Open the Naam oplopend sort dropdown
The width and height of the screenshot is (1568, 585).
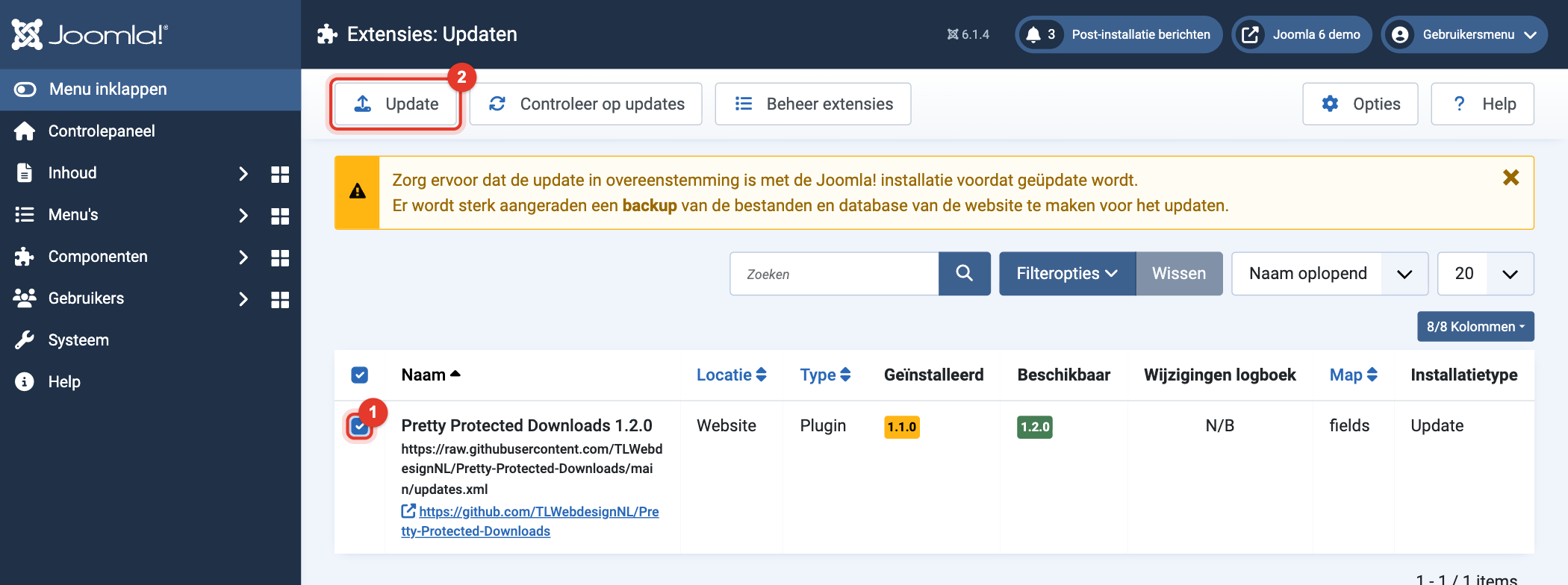[x=1330, y=274]
